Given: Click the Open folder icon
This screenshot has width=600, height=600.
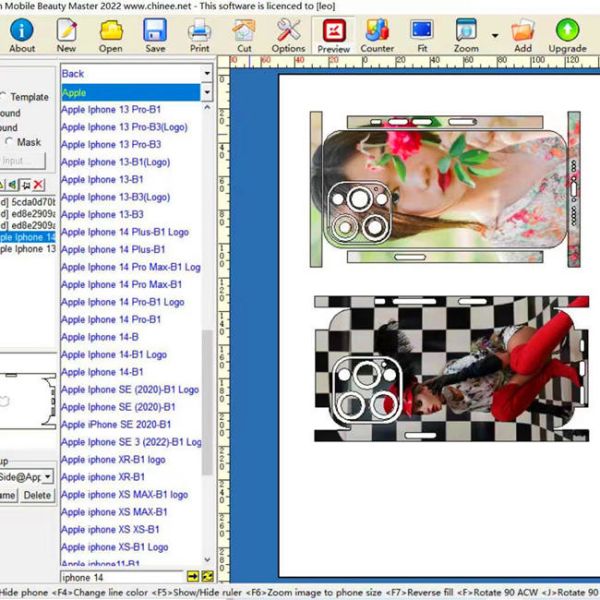Looking at the screenshot, I should pyautogui.click(x=110, y=34).
